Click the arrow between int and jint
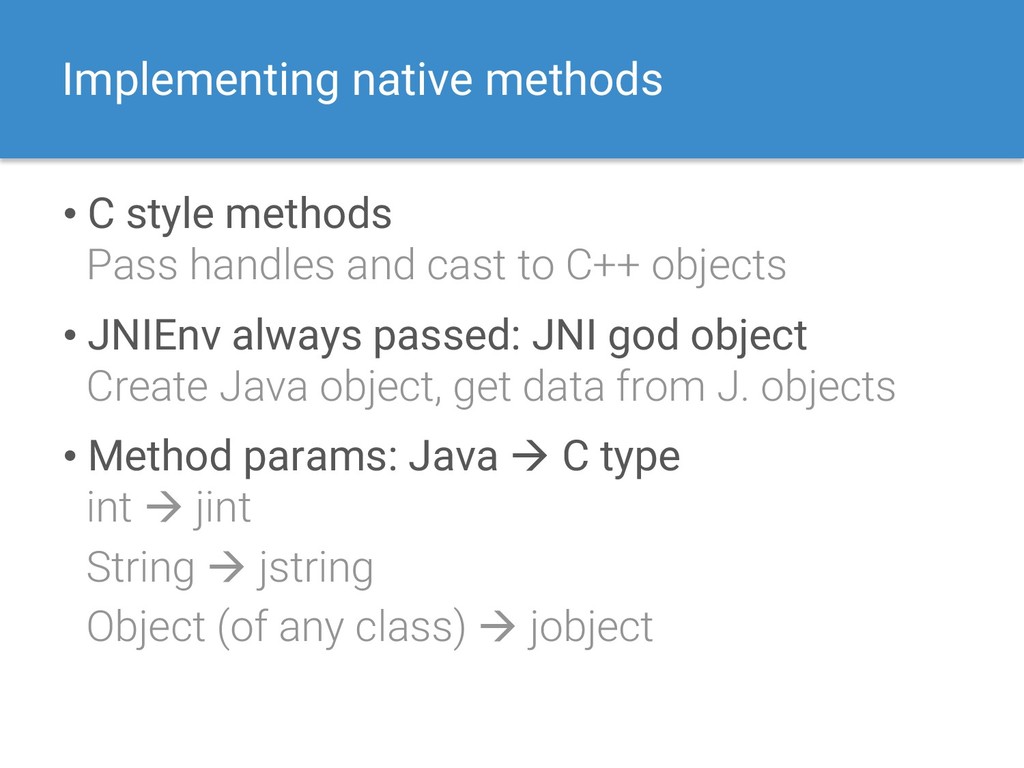The image size is (1024, 768). [163, 507]
